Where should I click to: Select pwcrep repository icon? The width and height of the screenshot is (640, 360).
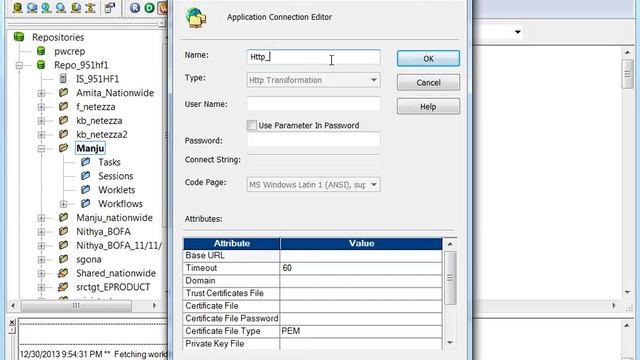coord(41,51)
